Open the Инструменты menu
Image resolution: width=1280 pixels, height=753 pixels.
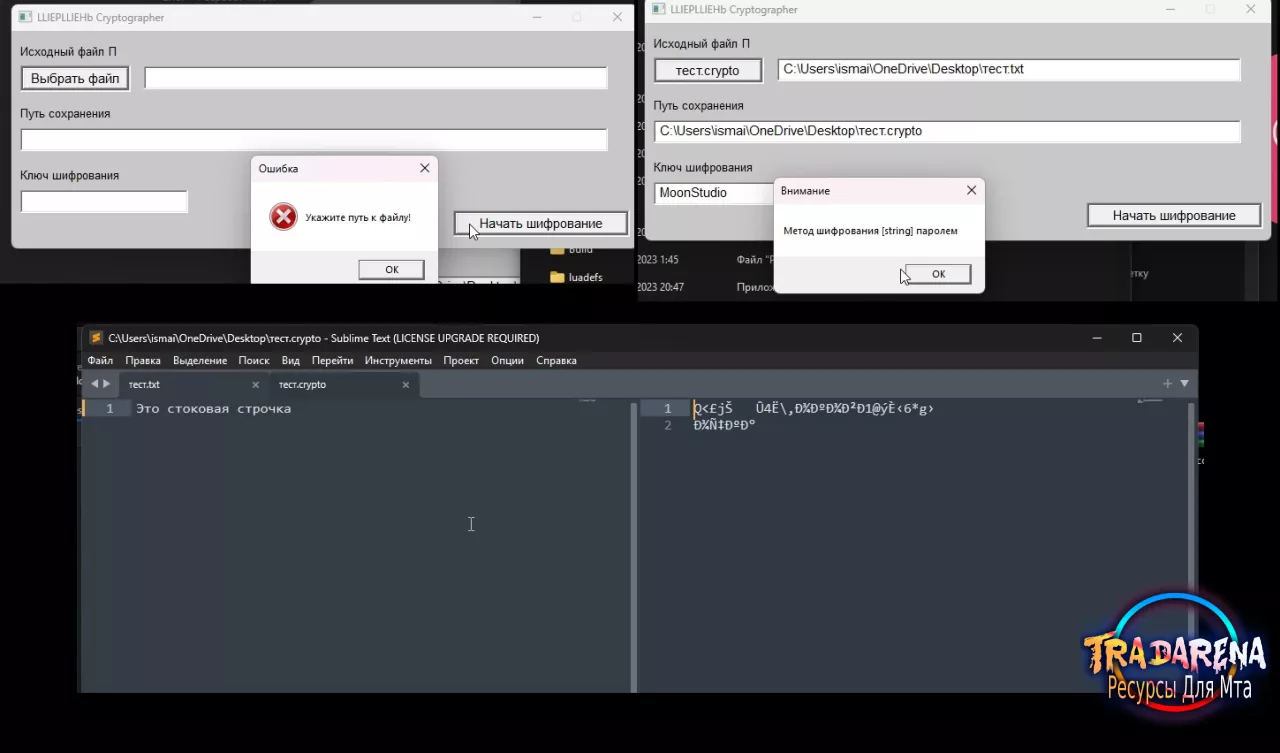pos(398,360)
